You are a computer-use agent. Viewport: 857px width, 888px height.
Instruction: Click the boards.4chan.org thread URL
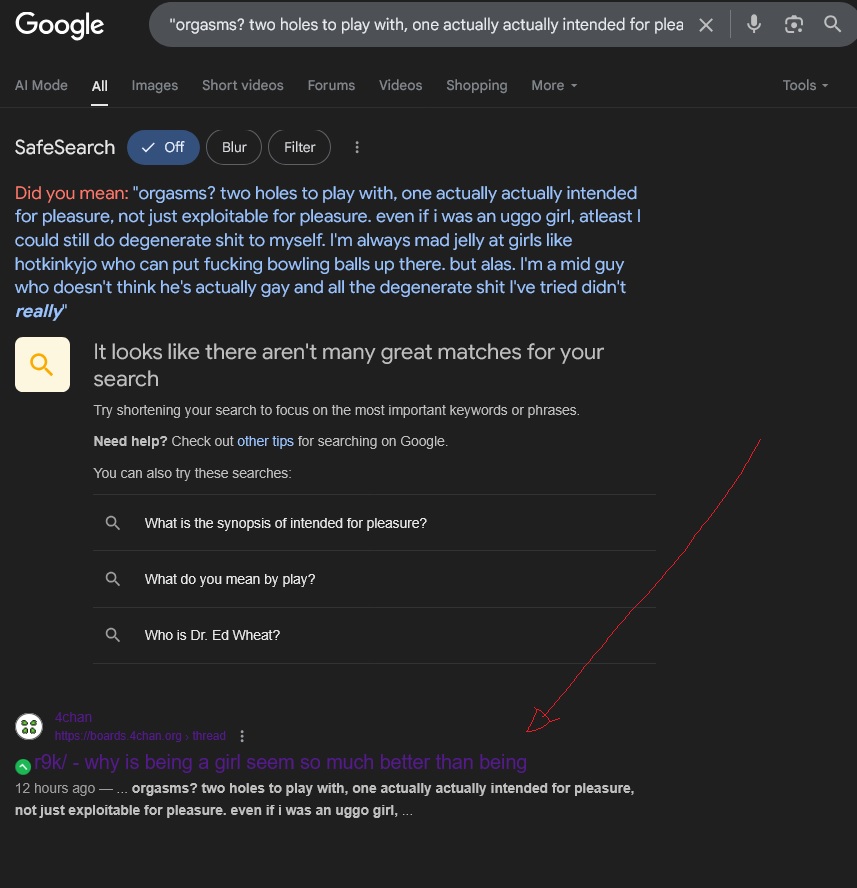140,736
